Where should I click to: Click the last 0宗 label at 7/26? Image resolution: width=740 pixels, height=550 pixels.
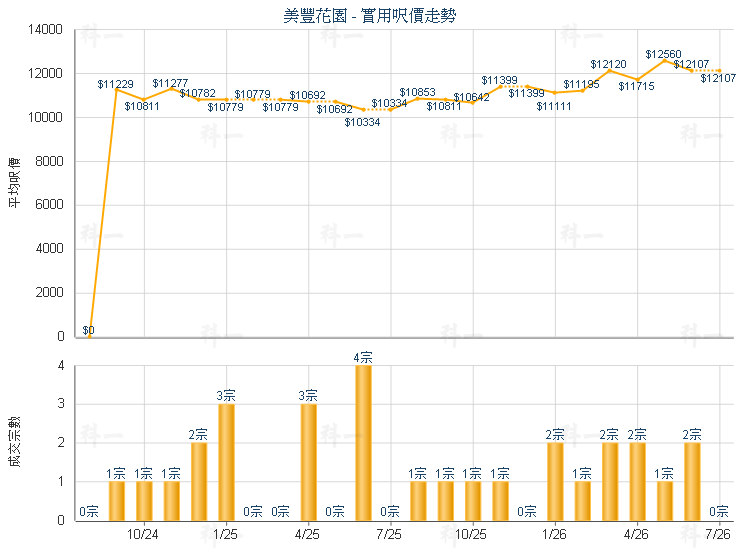point(719,511)
